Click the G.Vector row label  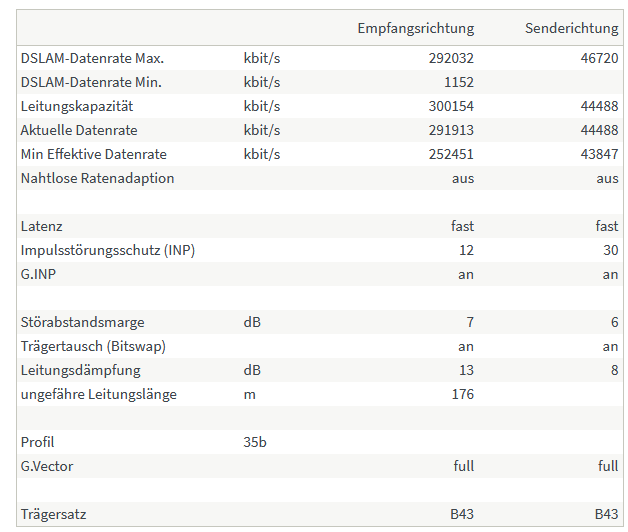click(x=46, y=467)
